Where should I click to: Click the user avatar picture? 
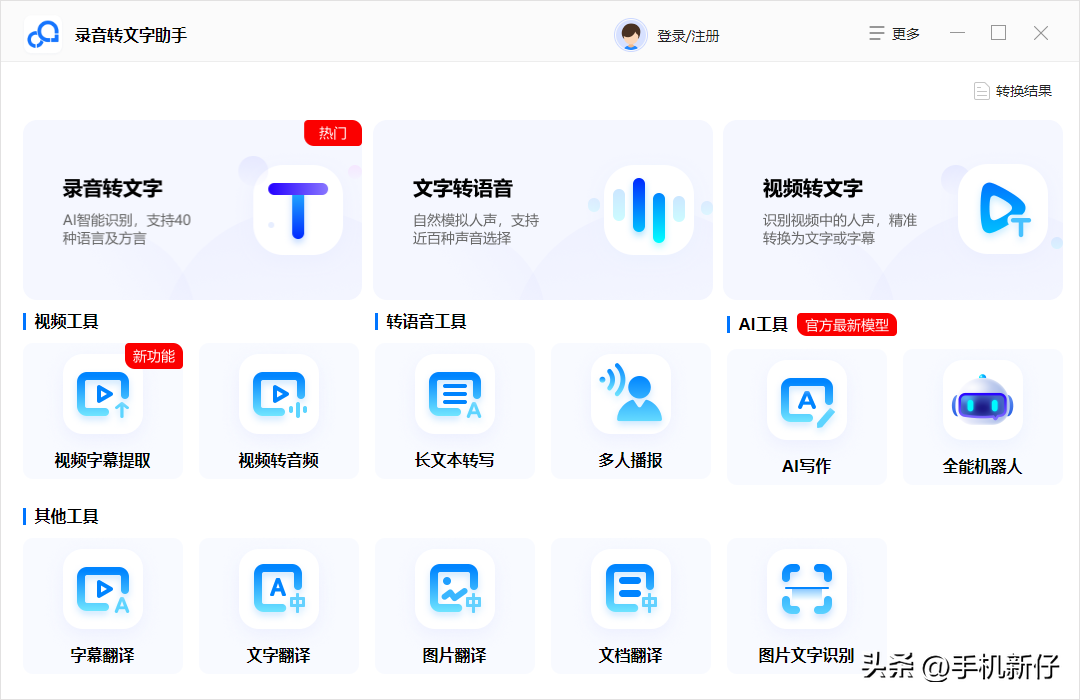(631, 35)
